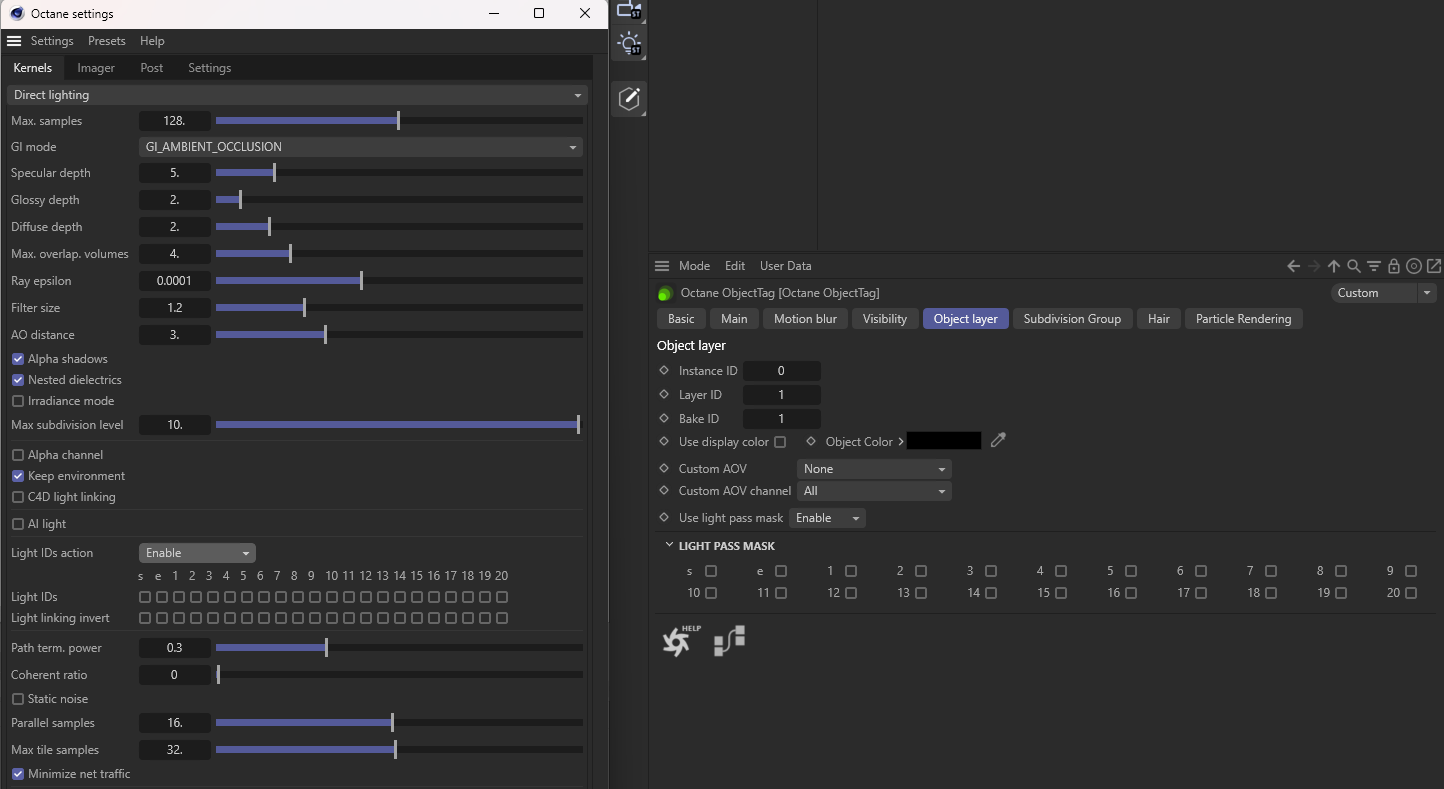
Task: Open the Motion blur tab
Action: pyautogui.click(x=806, y=319)
